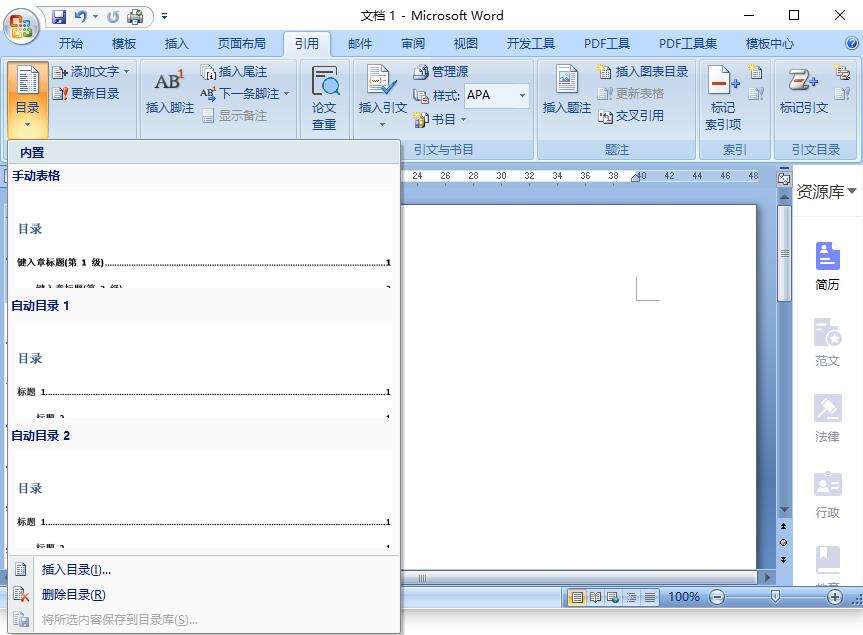The image size is (863, 635).
Task: Open the 资源库 dropdown header
Action: pos(826,191)
